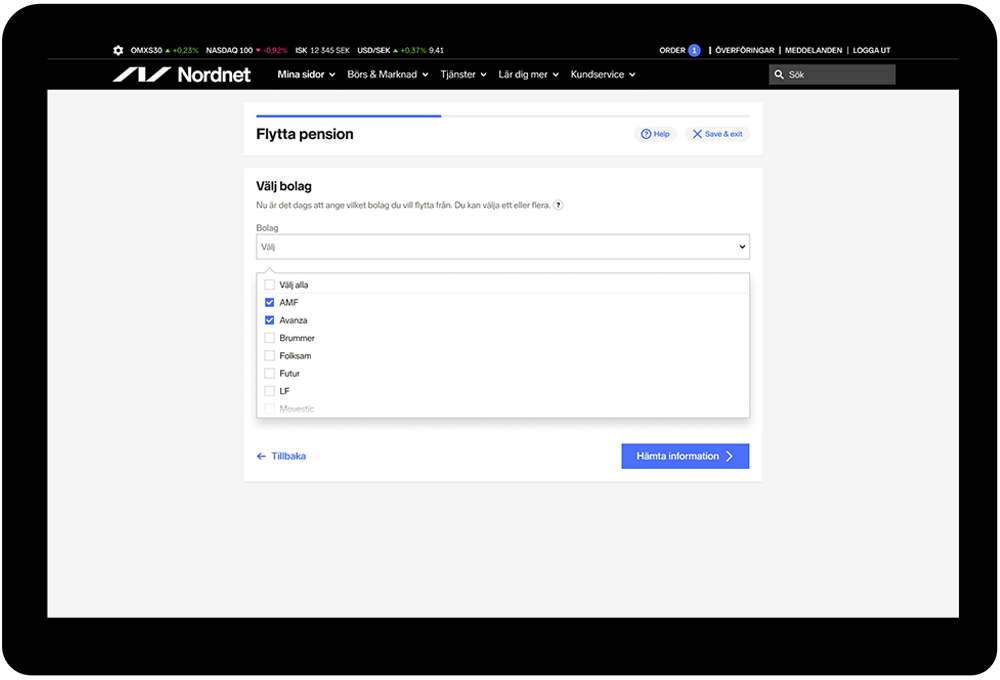The height and width of the screenshot is (680, 1000).
Task: Expand the Börs & Marknad menu
Action: coord(388,75)
